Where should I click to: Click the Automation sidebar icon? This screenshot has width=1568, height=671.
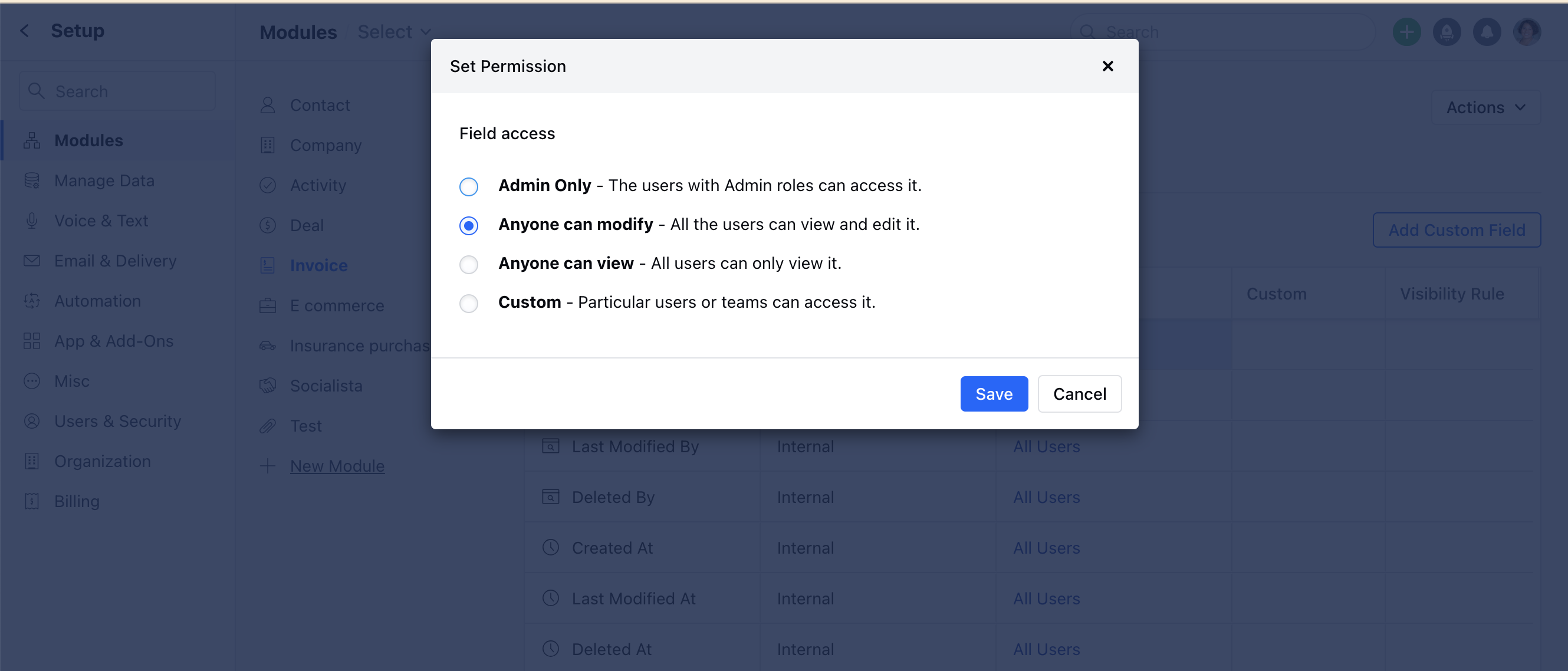point(32,300)
